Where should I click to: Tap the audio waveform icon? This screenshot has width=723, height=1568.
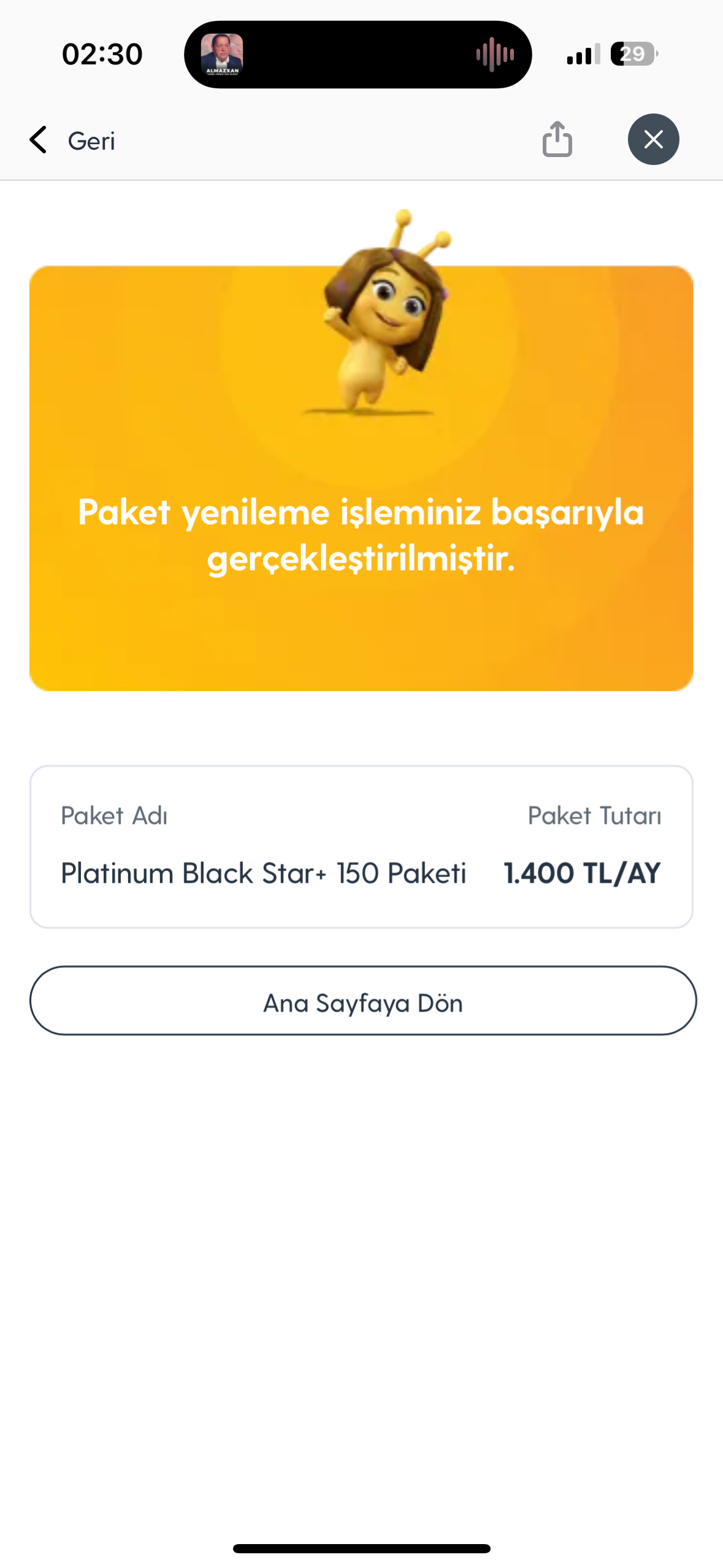point(495,55)
